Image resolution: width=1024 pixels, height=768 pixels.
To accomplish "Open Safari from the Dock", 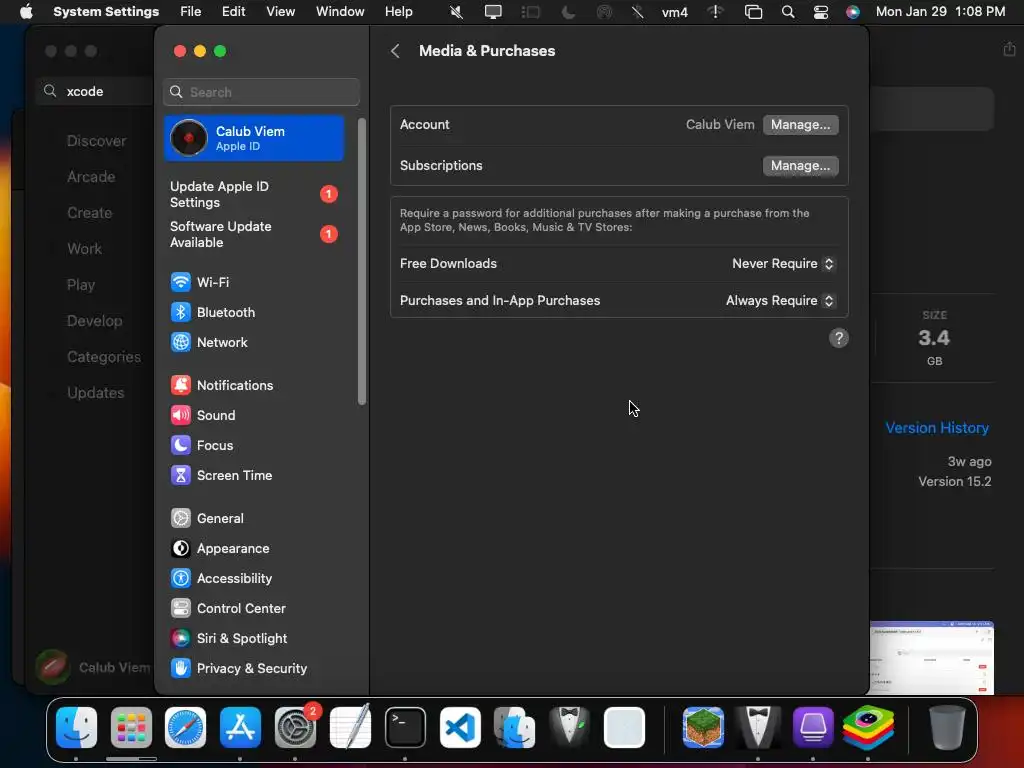I will pyautogui.click(x=185, y=728).
